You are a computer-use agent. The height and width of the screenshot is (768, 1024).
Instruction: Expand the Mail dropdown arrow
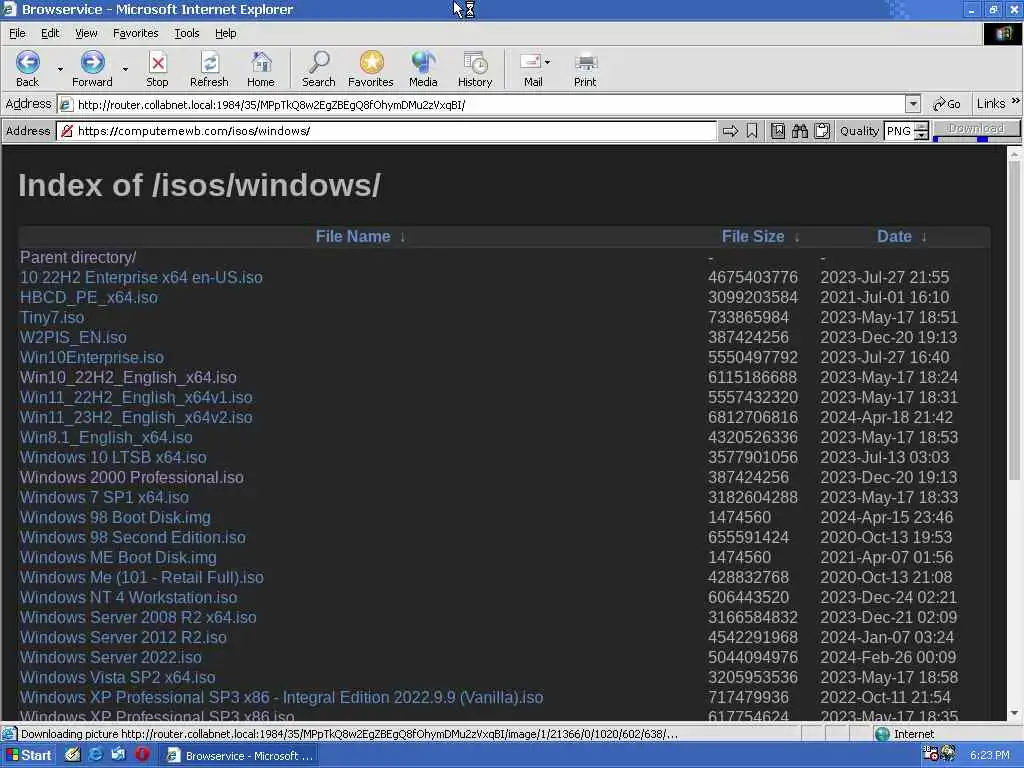pos(547,62)
